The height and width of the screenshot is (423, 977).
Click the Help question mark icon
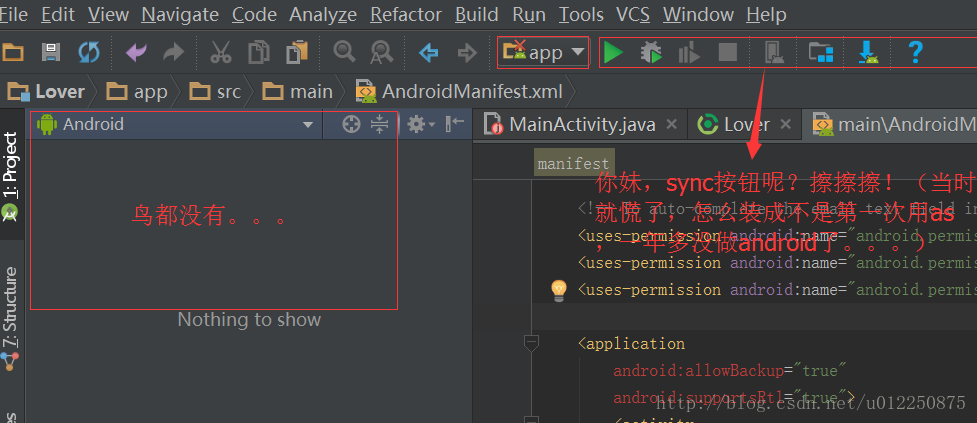pos(914,53)
